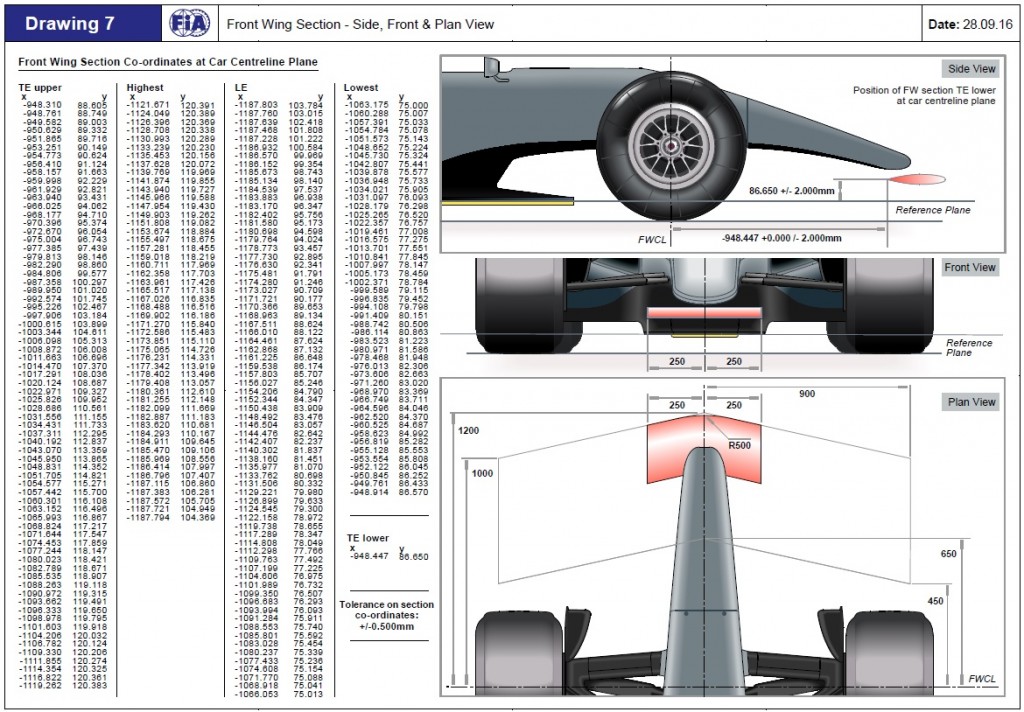Click the red wing section in Front View
Viewport: 1024px width, 712px height.
[x=705, y=313]
